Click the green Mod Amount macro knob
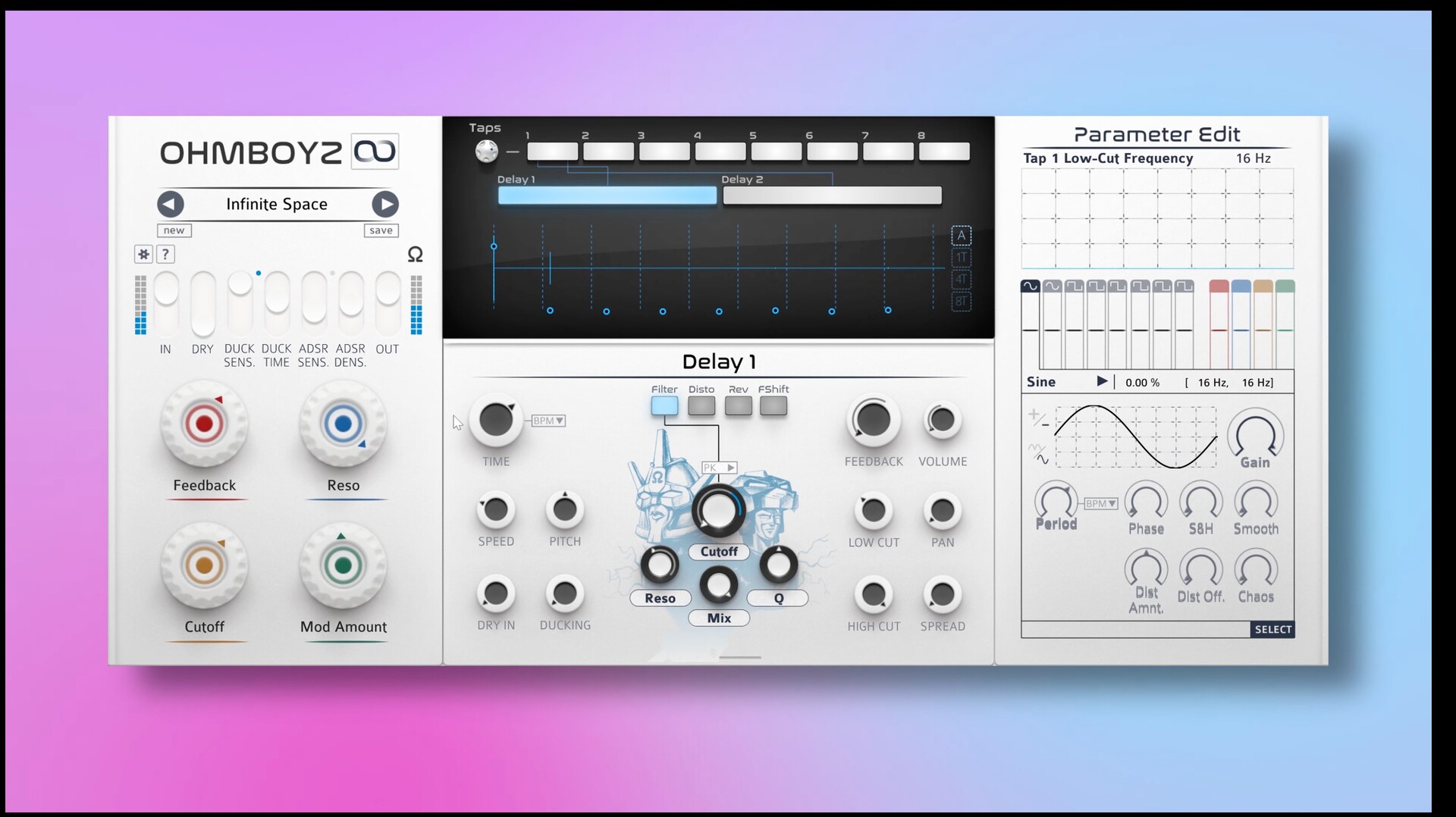 click(x=343, y=565)
